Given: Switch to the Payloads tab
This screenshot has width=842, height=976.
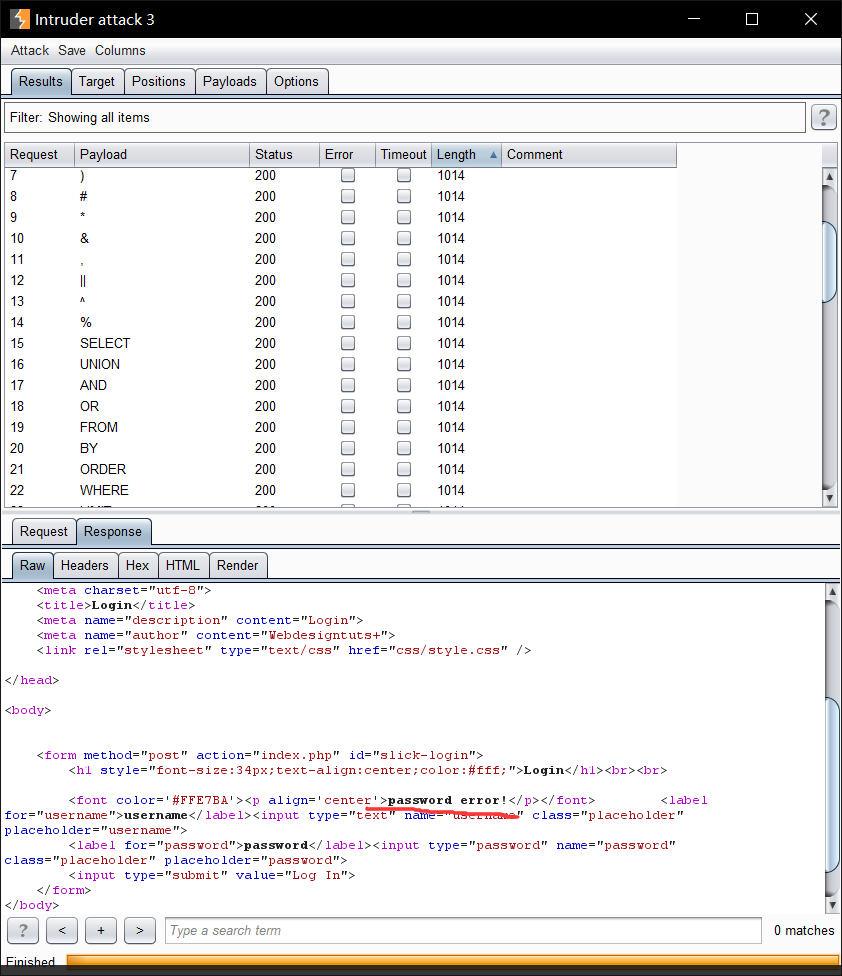Looking at the screenshot, I should (230, 82).
